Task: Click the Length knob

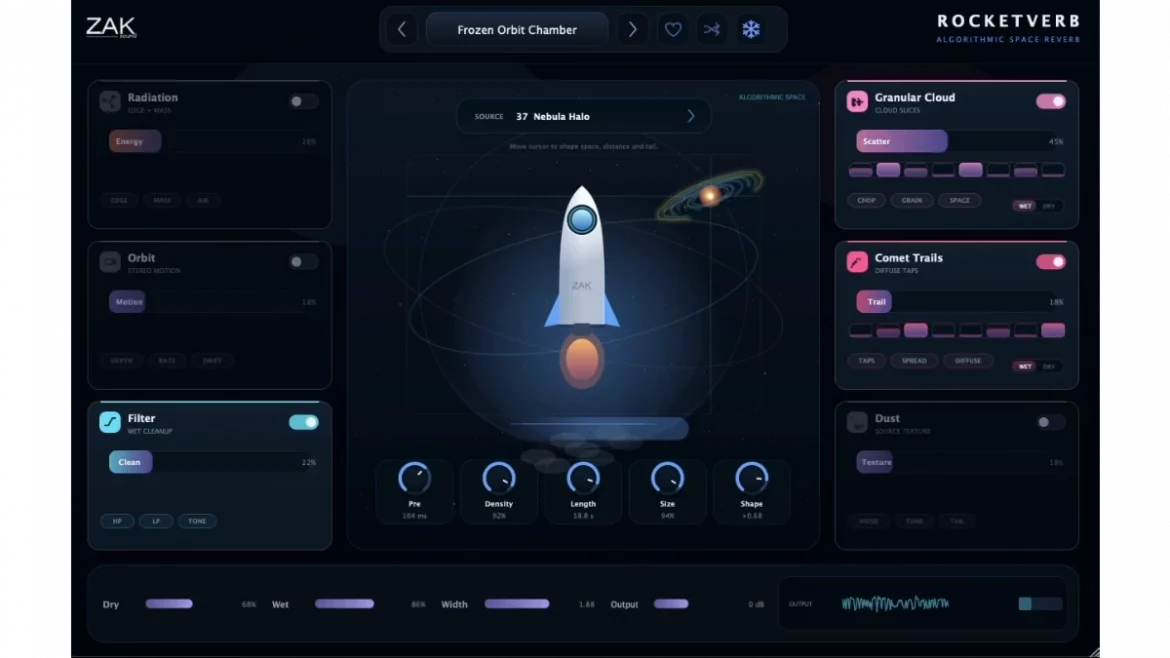Action: tap(583, 479)
